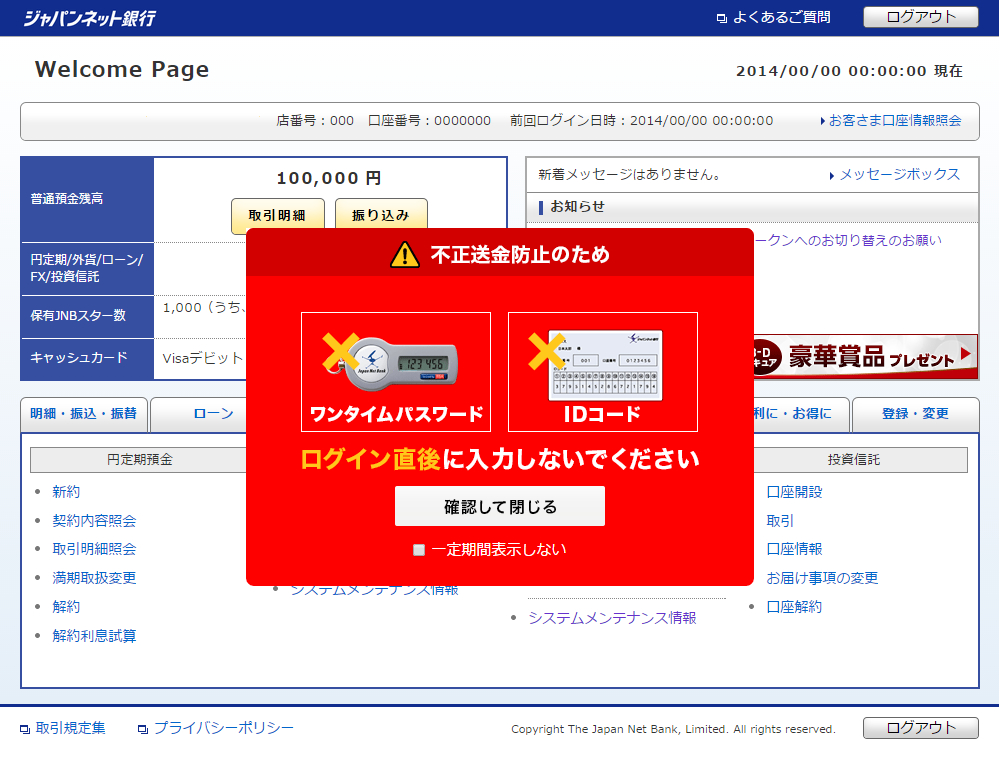Click the ワンタイムパスワード token image

(x=396, y=372)
